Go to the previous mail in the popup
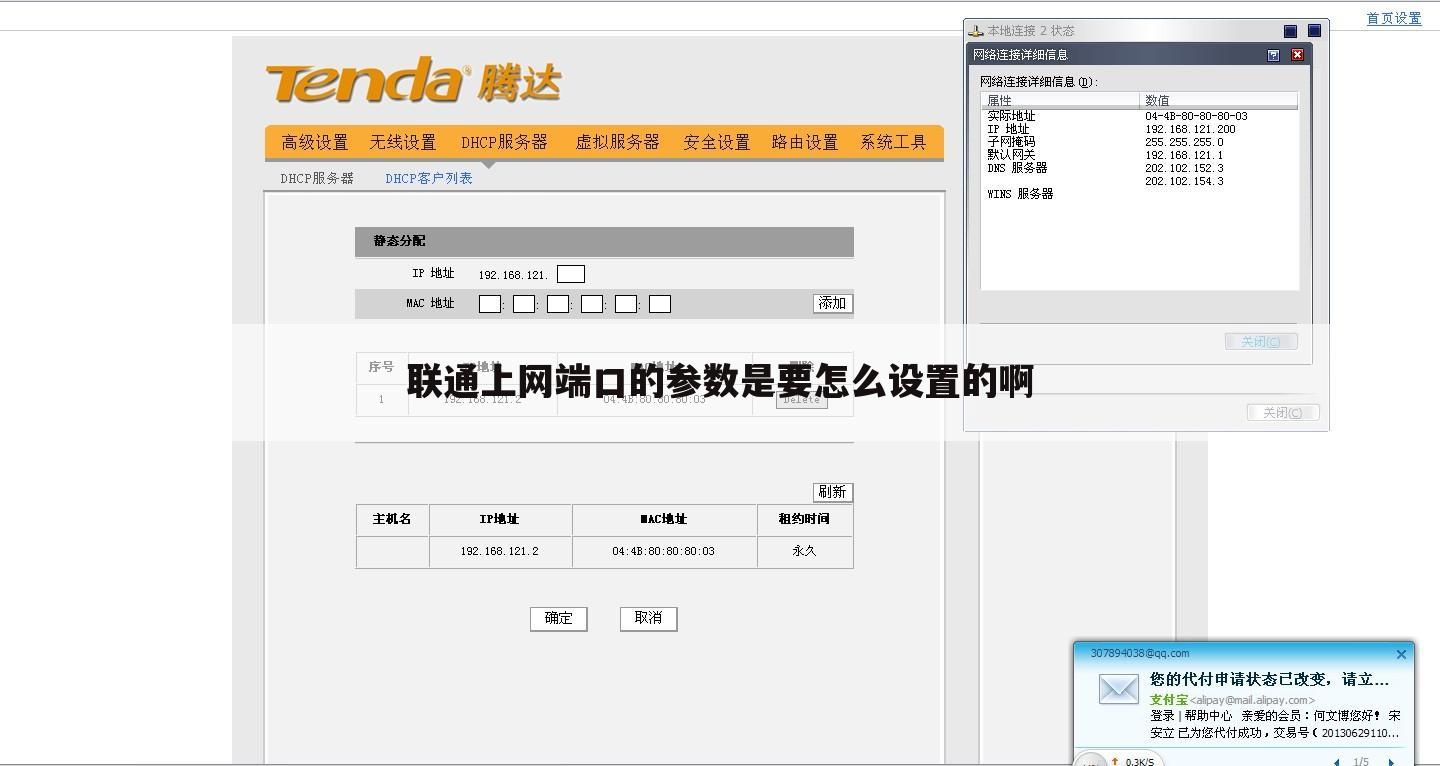Image resolution: width=1440 pixels, height=766 pixels. 1337,762
